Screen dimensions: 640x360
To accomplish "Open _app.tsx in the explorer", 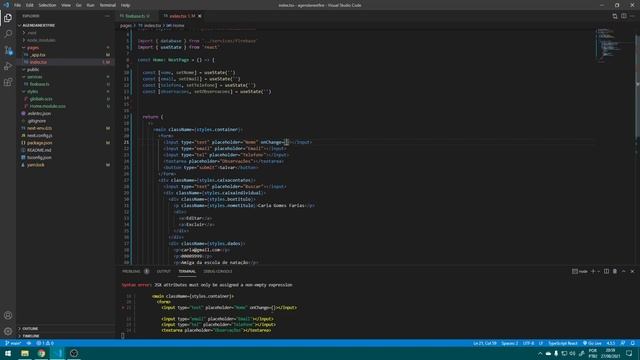I will tap(38, 55).
